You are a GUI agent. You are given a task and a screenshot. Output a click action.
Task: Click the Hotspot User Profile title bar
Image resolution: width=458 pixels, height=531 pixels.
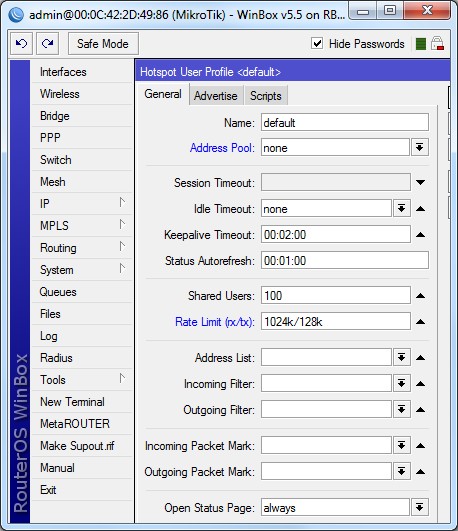tap(293, 71)
